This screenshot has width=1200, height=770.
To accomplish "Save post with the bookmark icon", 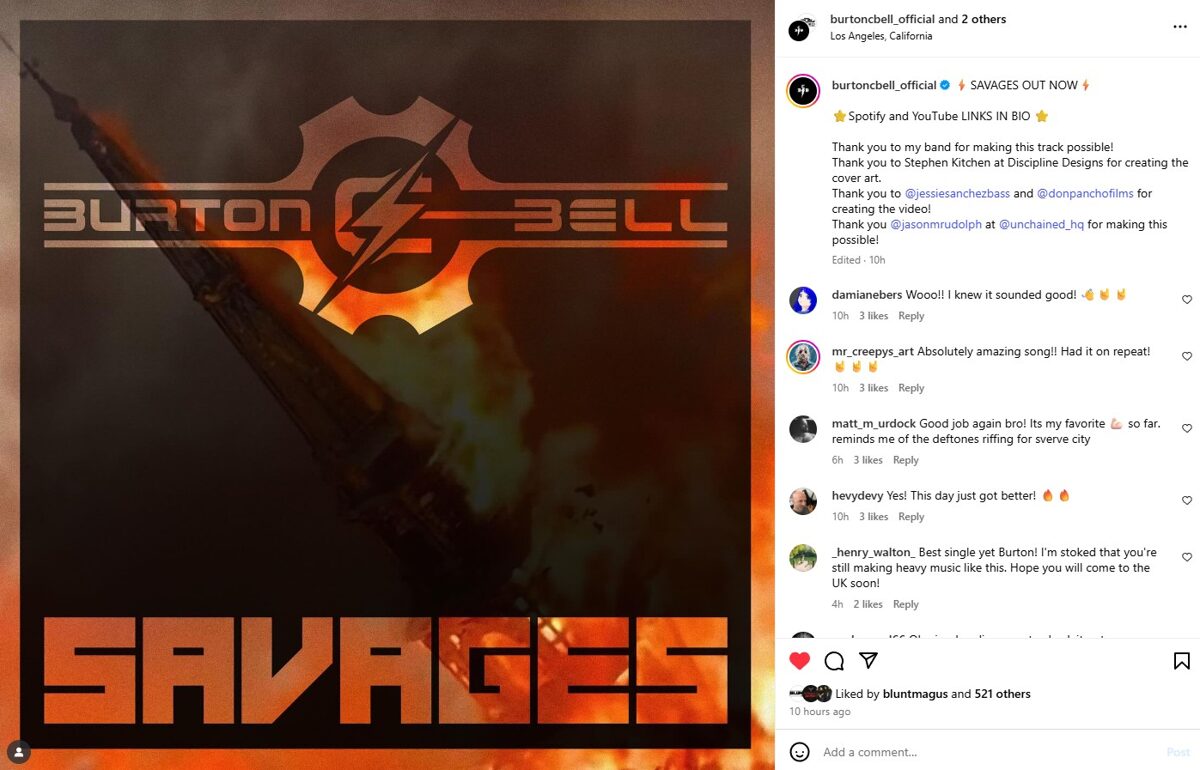I will 1181,661.
